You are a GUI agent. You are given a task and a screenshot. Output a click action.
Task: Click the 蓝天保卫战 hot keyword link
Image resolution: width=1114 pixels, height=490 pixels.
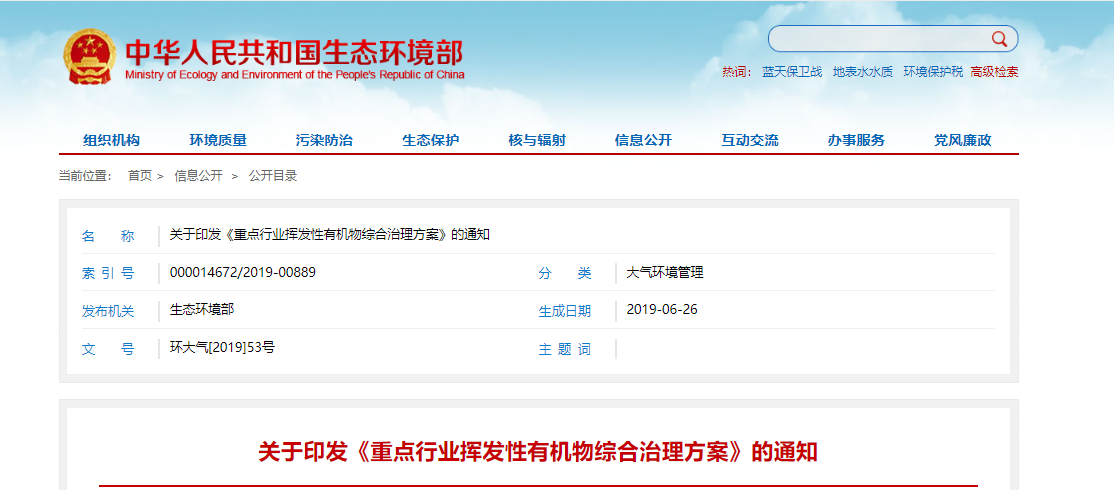pyautogui.click(x=791, y=72)
